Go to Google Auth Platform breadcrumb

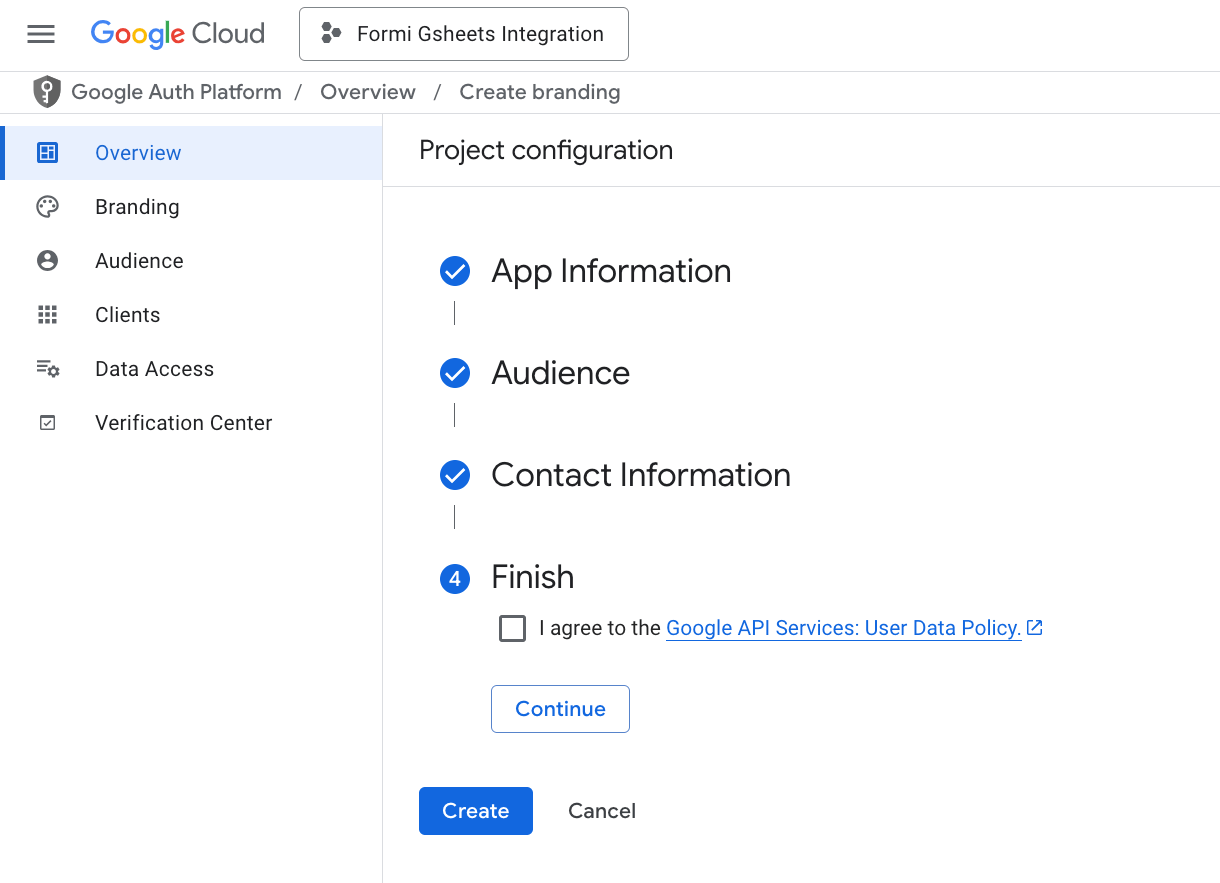176,92
